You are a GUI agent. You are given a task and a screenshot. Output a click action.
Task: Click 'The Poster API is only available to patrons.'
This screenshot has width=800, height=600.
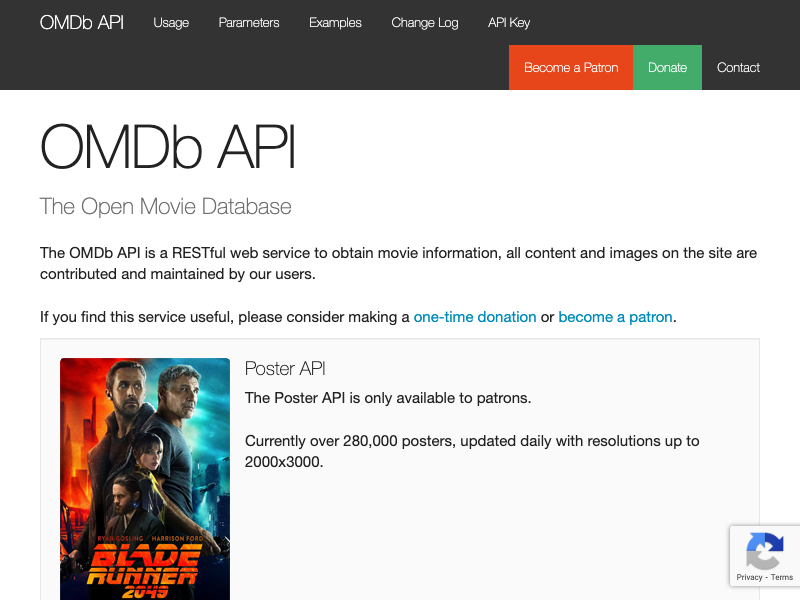click(388, 398)
